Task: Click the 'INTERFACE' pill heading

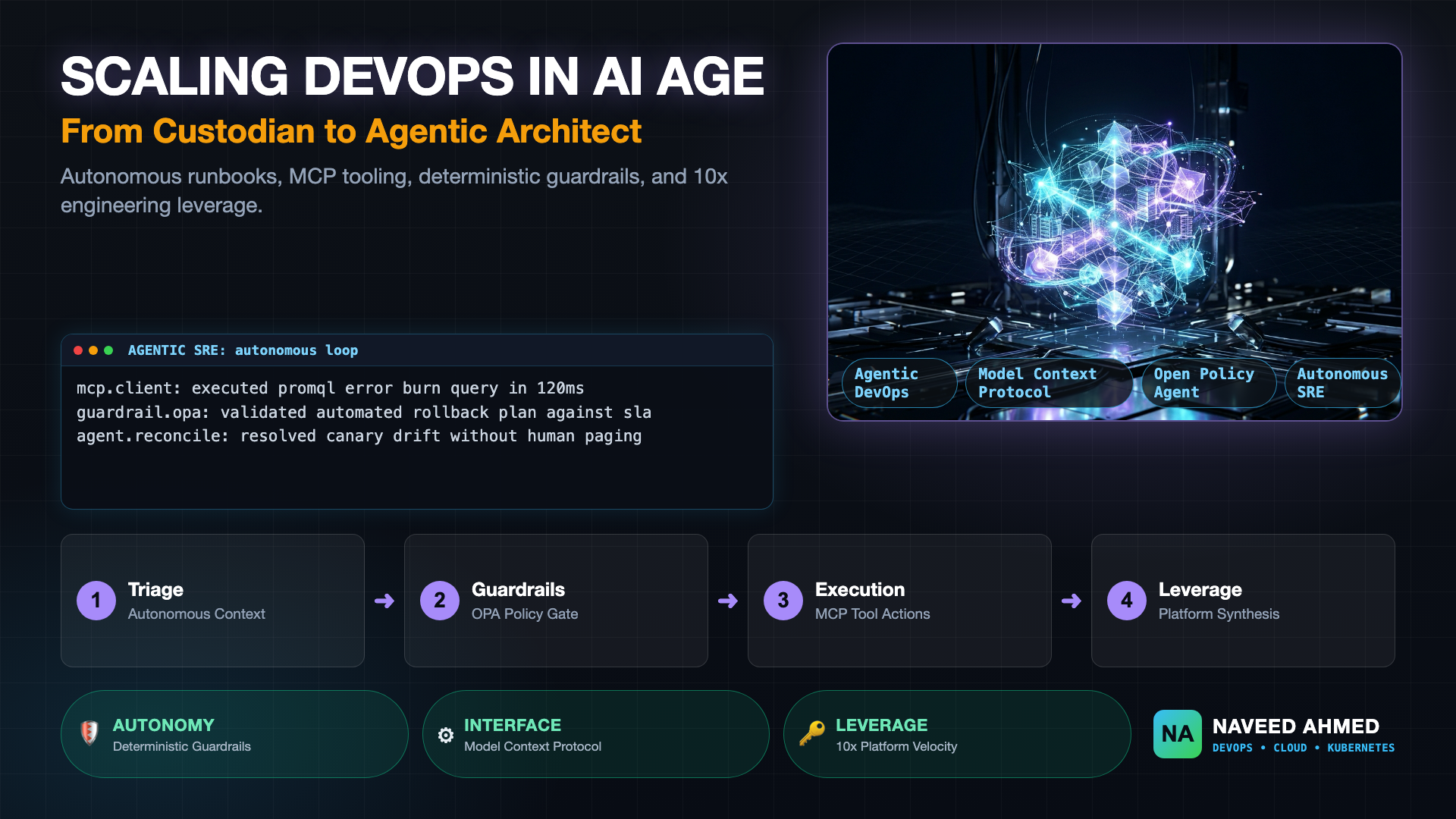Action: 513,725
